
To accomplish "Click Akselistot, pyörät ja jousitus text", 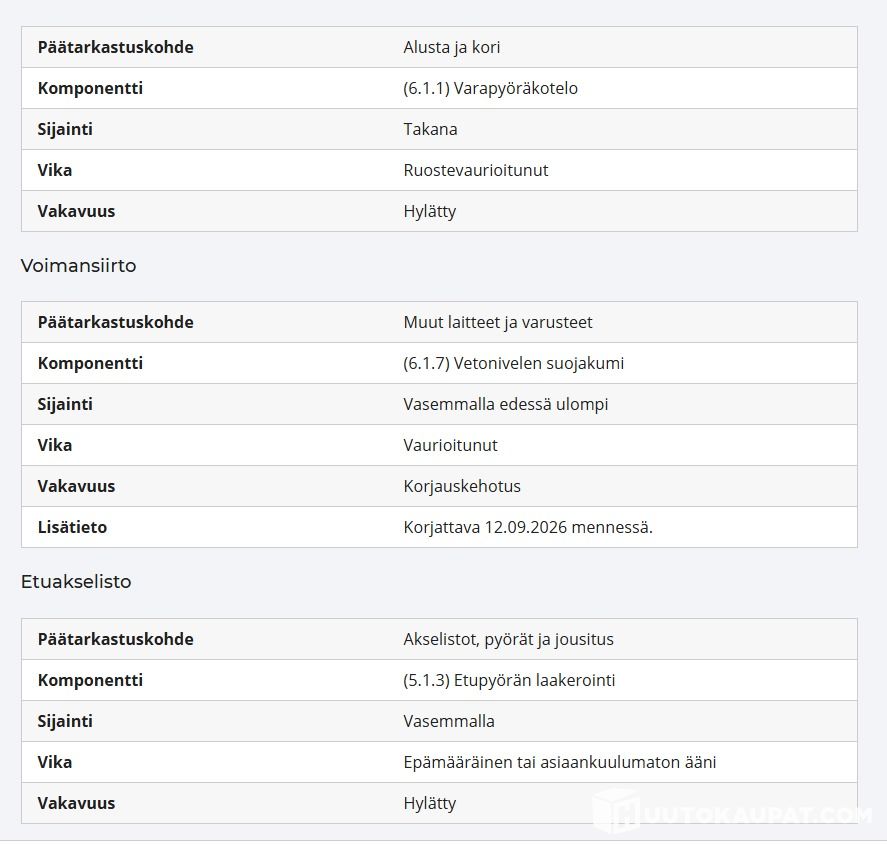I will 509,639.
